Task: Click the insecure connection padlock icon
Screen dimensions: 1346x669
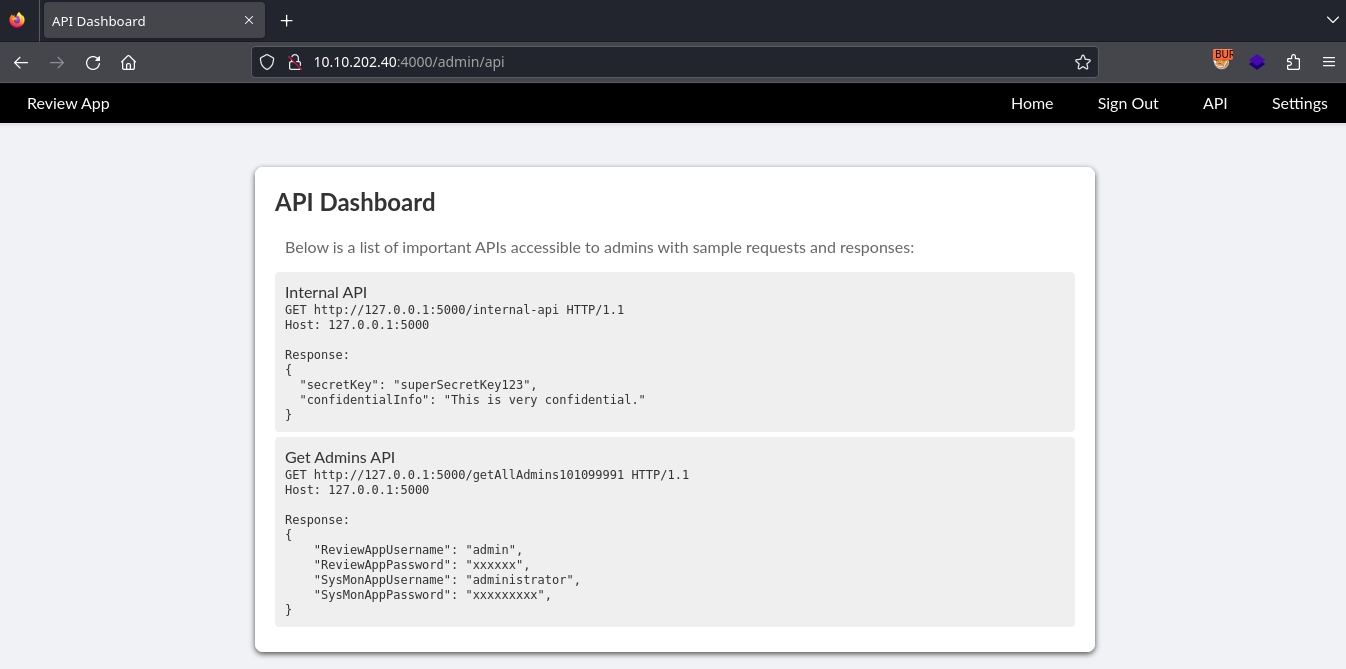Action: tap(295, 62)
